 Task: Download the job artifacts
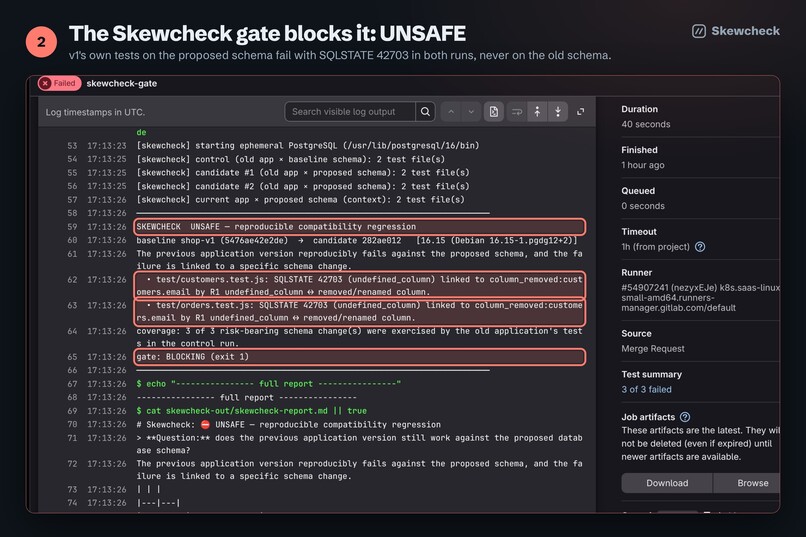tap(667, 483)
